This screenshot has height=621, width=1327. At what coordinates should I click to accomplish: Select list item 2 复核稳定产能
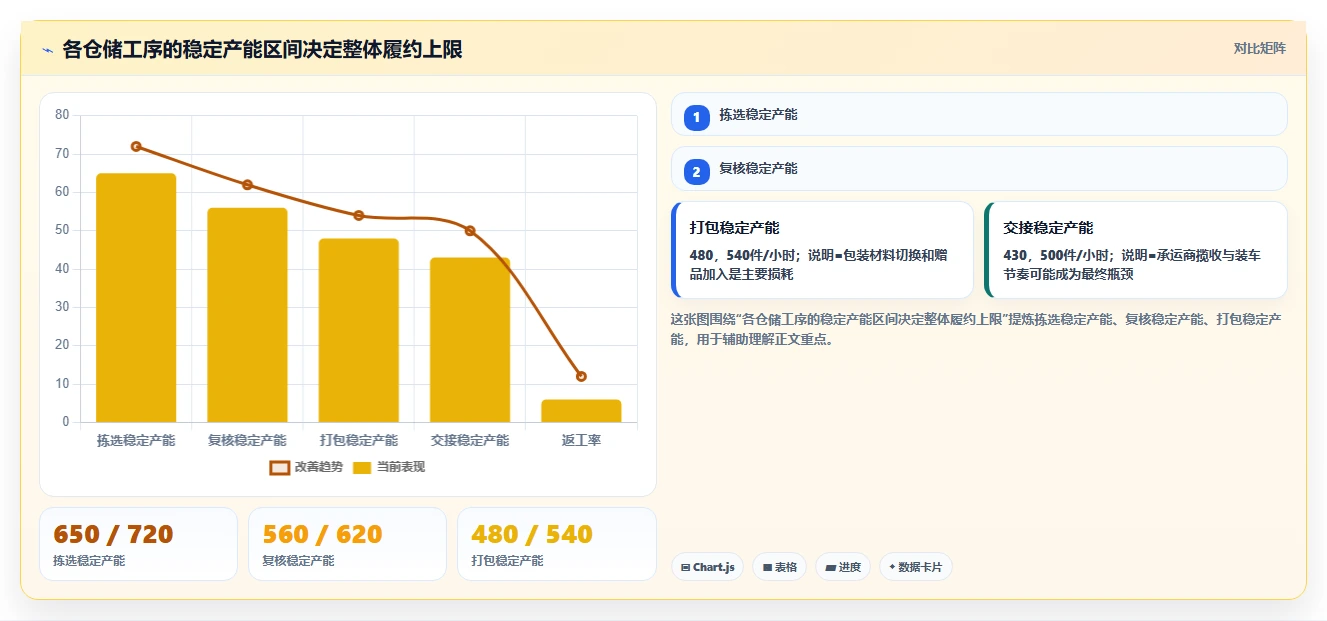pyautogui.click(x=979, y=168)
